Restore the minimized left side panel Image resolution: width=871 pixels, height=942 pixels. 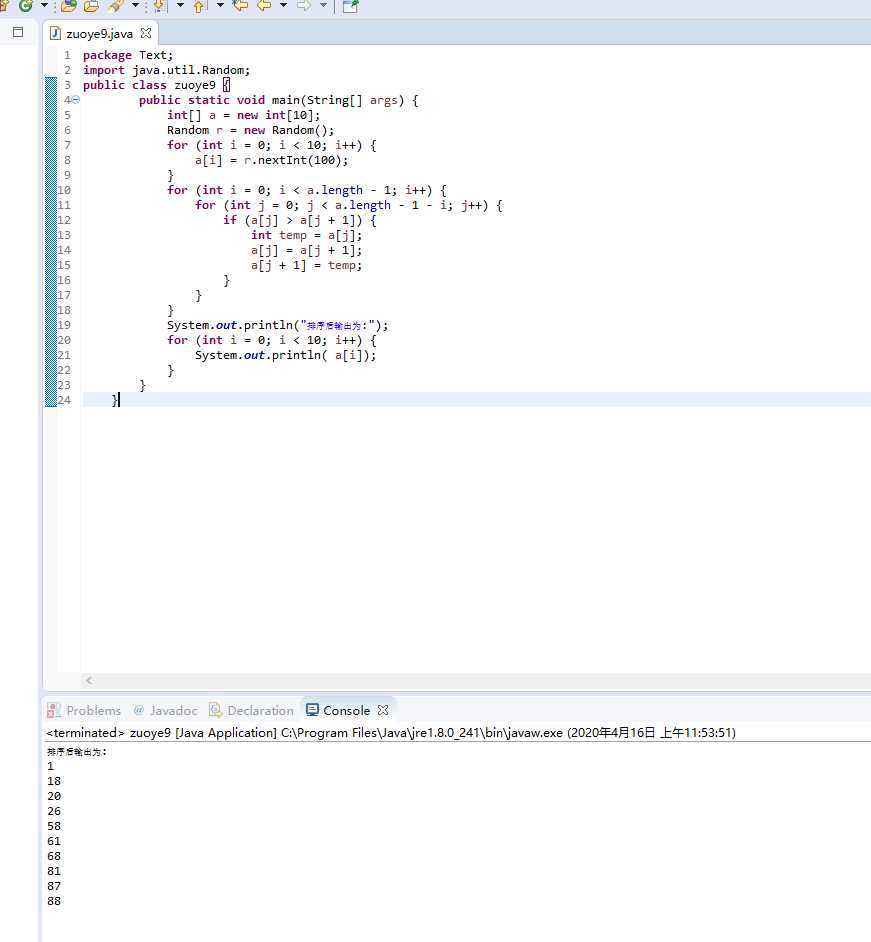(18, 32)
